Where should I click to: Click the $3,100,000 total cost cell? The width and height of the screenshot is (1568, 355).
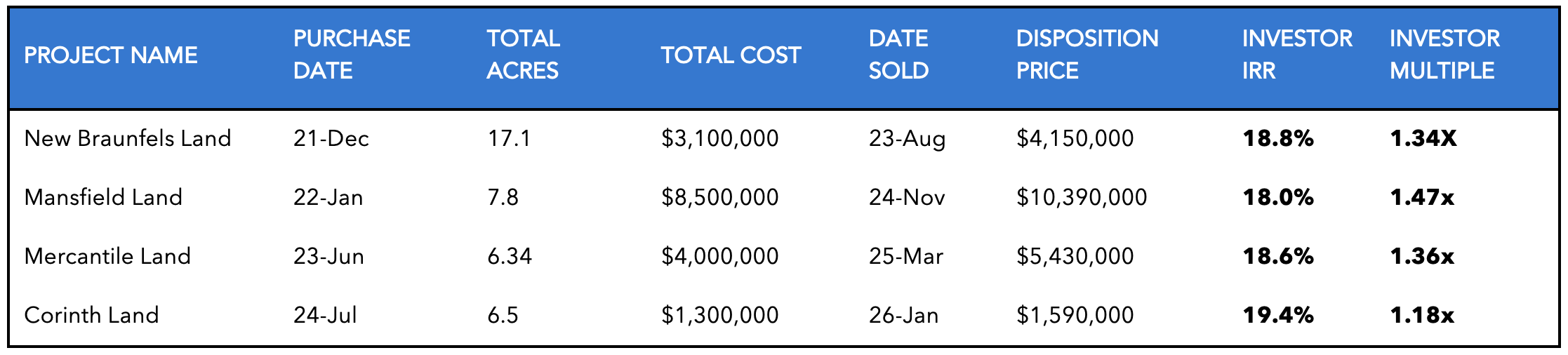[719, 139]
